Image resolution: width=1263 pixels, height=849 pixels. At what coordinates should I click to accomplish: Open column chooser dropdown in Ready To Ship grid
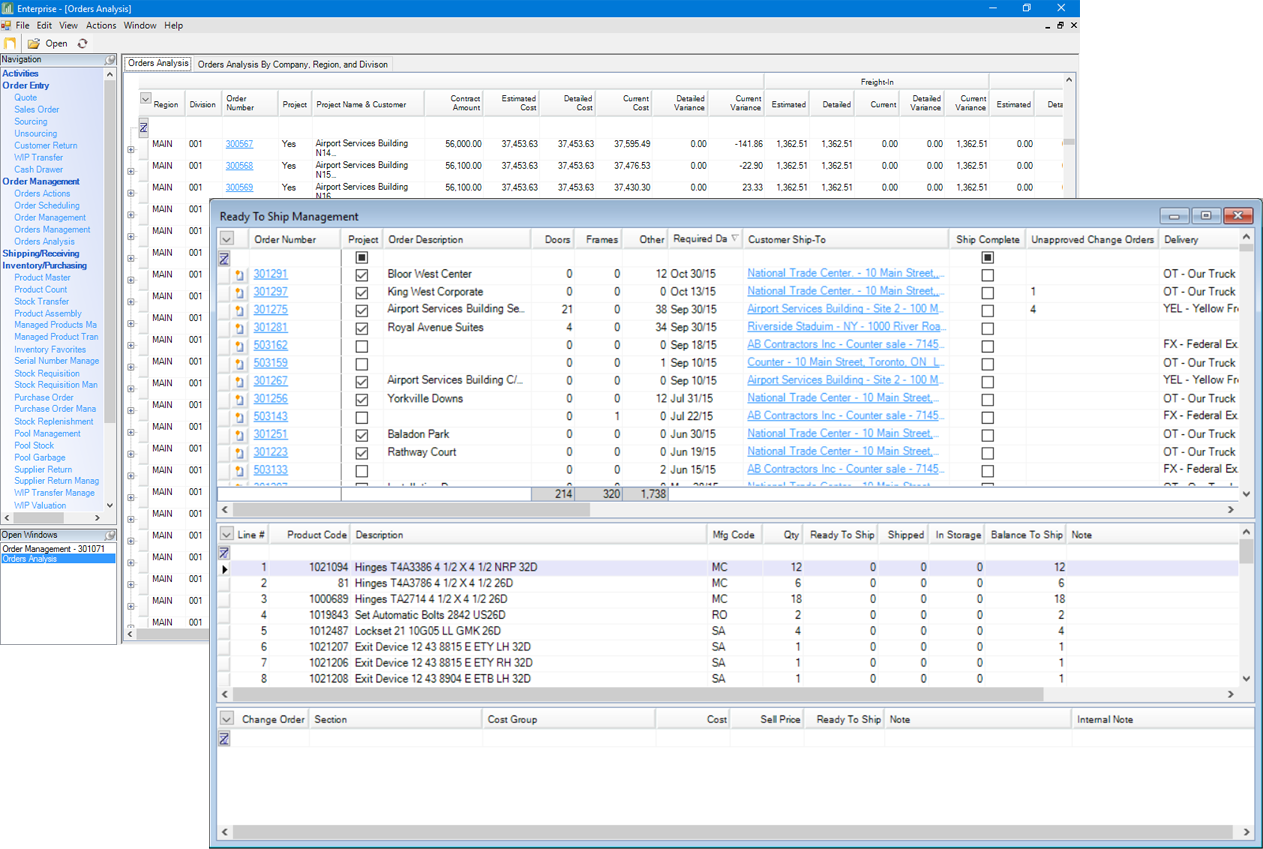227,239
